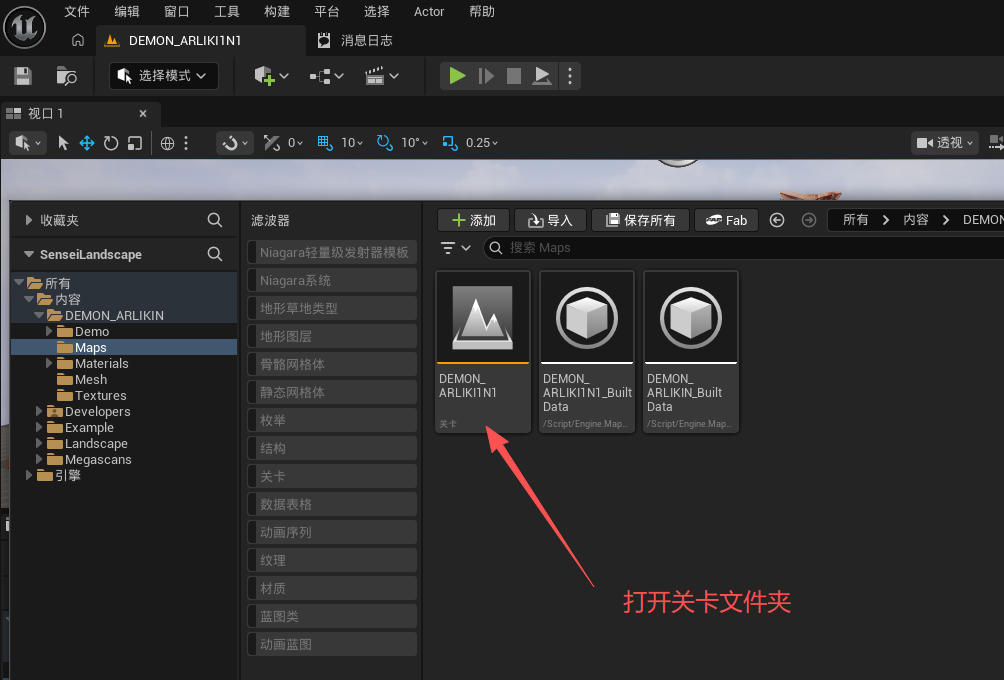The height and width of the screenshot is (680, 1004).
Task: Start play in editor
Action: tap(457, 76)
